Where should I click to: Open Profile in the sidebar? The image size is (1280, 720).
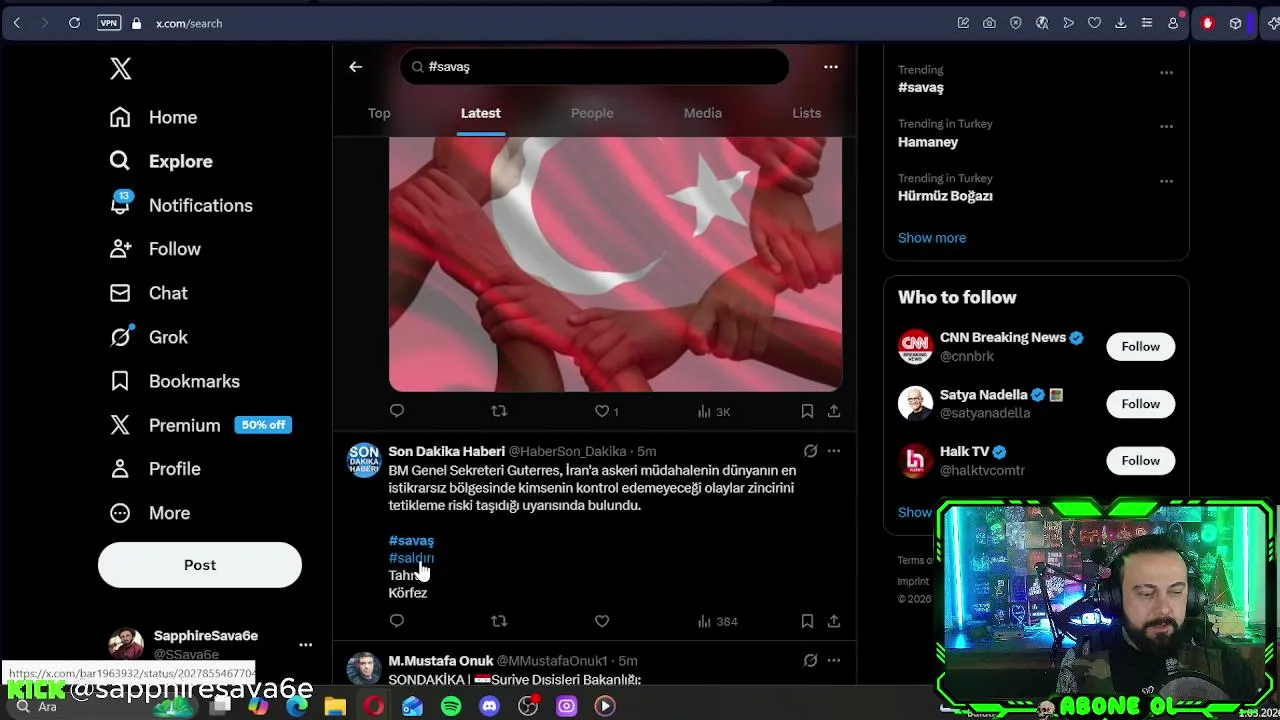pyautogui.click(x=155, y=469)
